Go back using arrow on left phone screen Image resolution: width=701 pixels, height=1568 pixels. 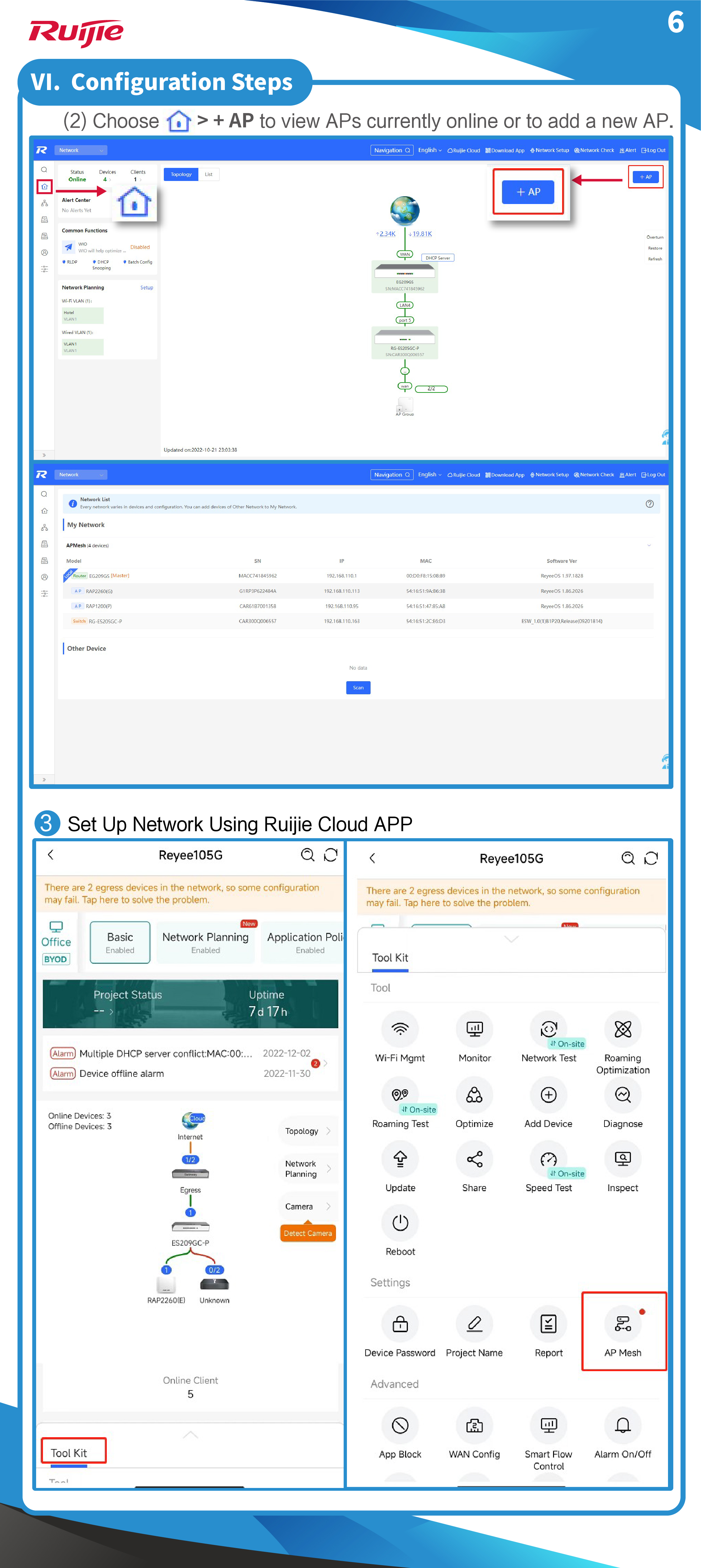[50, 855]
